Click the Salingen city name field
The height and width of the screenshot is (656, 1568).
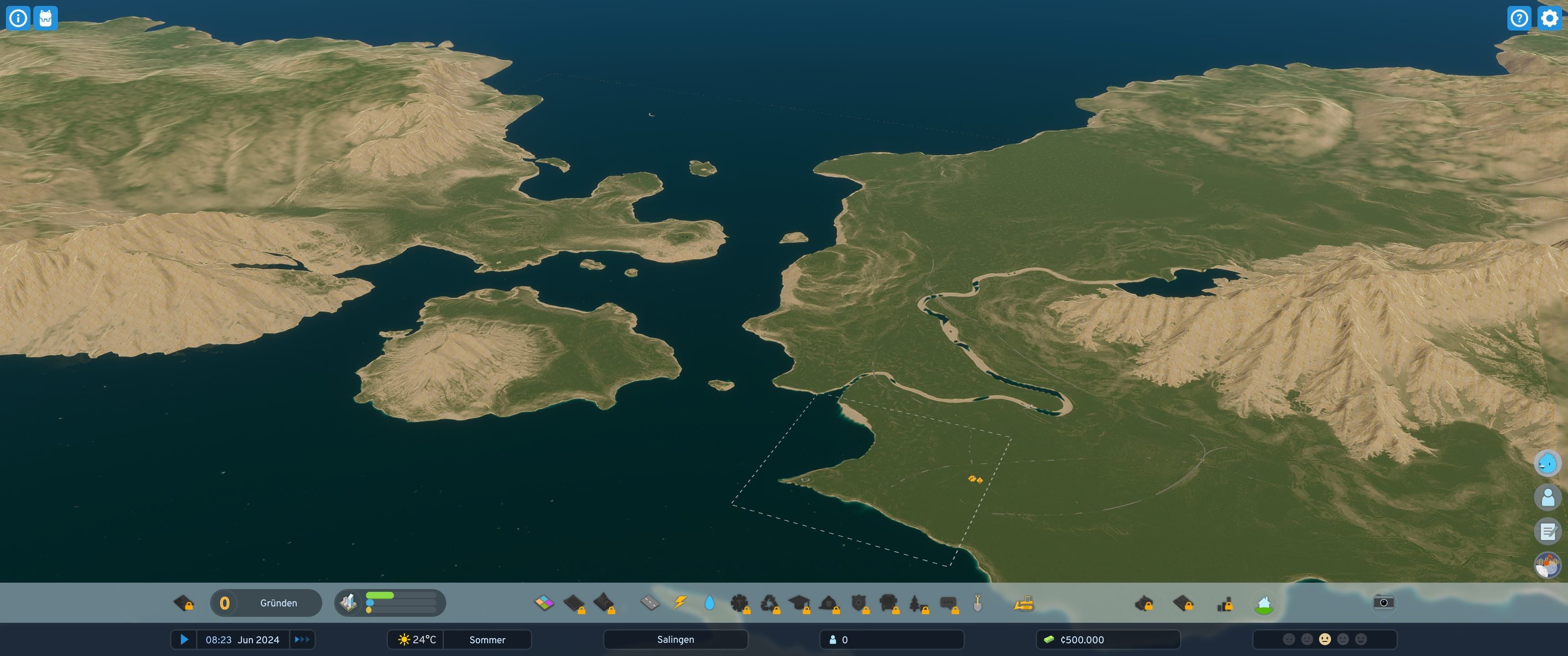[676, 639]
